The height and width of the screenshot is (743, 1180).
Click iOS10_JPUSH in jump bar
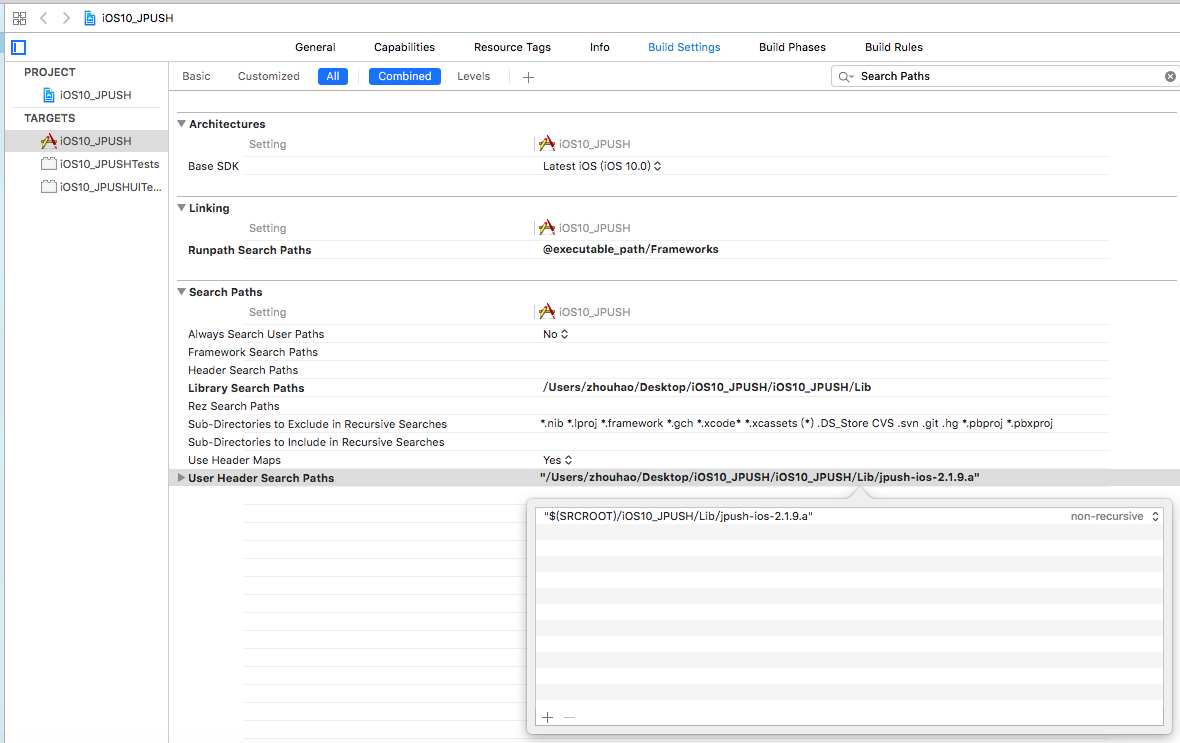pos(138,18)
